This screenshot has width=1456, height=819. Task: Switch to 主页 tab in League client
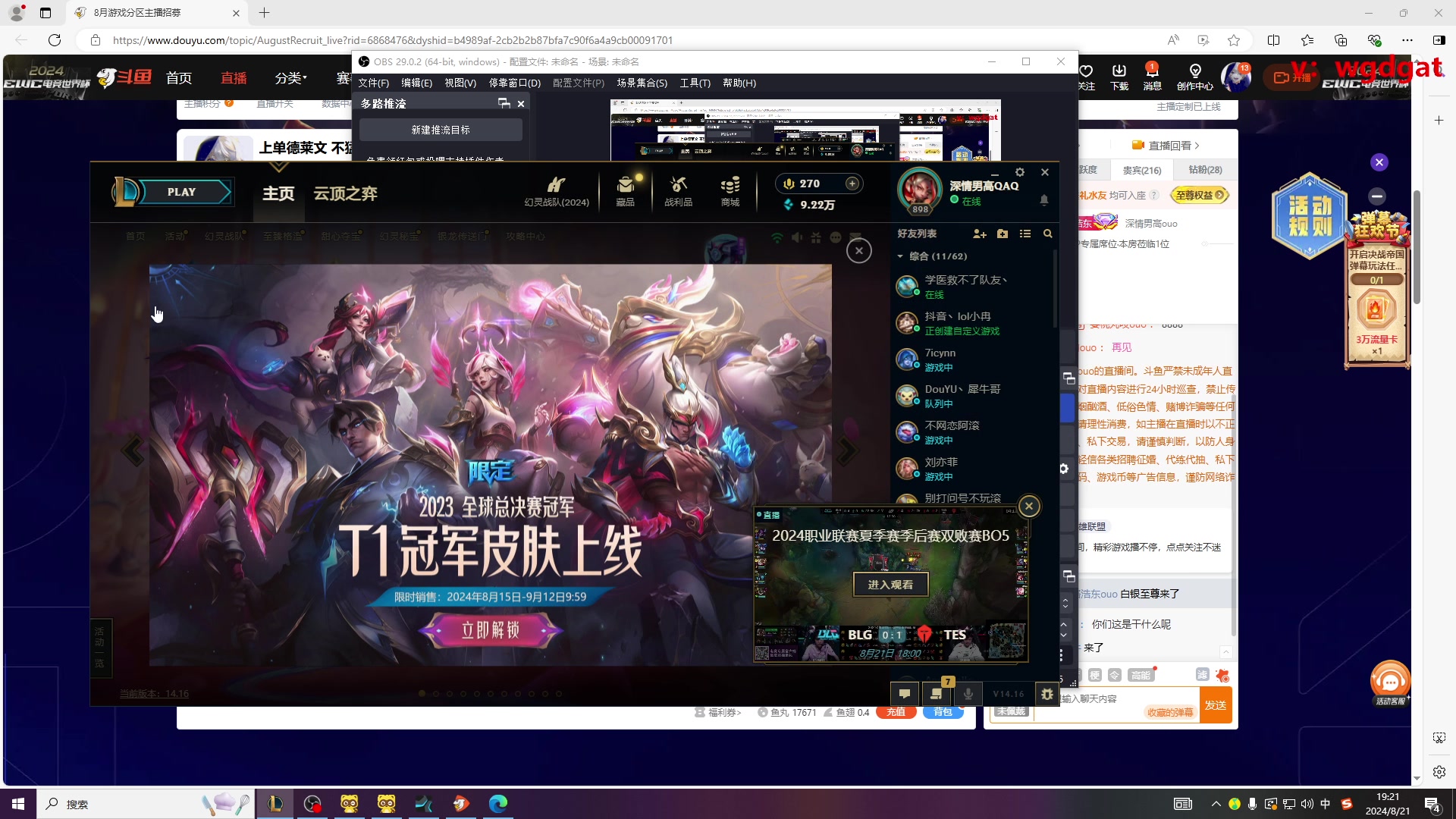[278, 194]
